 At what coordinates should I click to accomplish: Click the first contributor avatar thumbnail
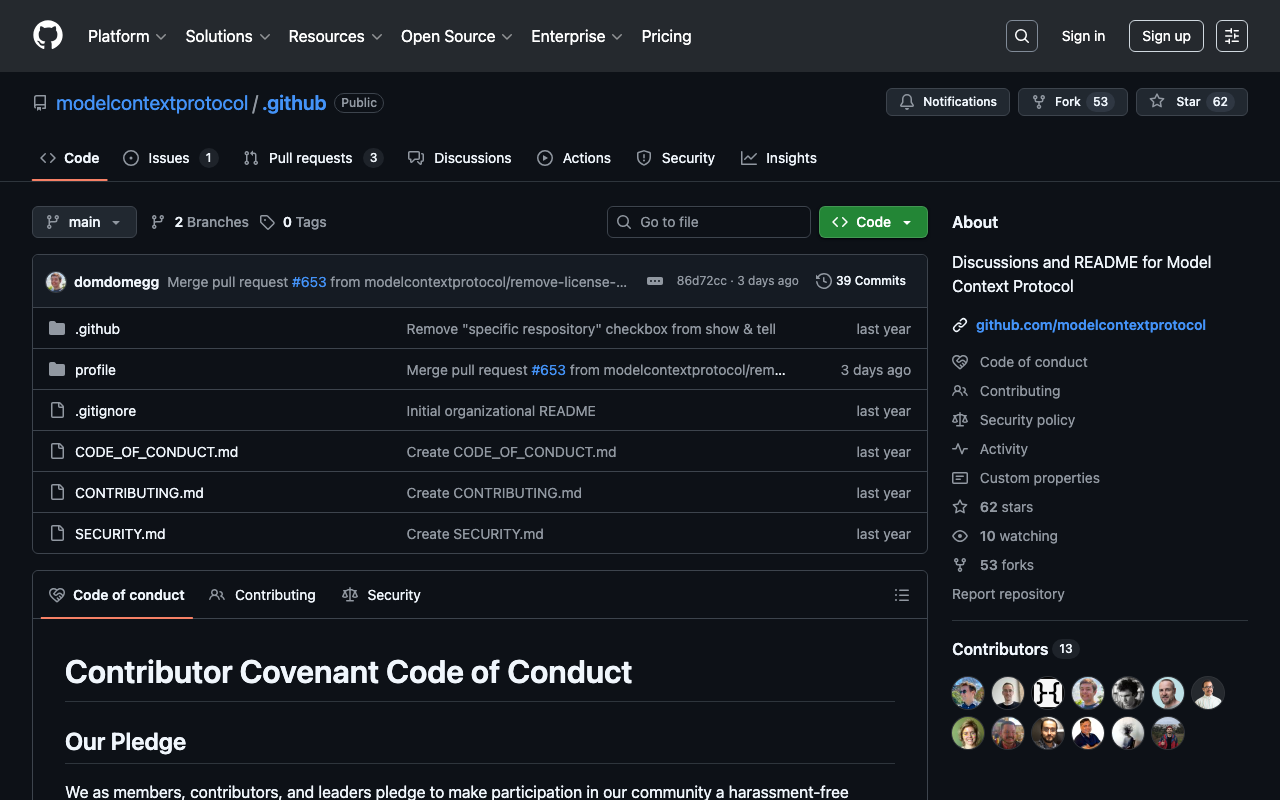coord(967,693)
